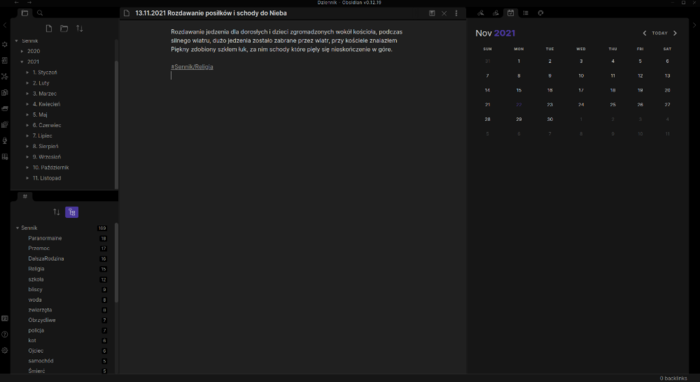Viewport: 700px width, 382px height.
Task: Collapse the Sennik tag group in tag pane
Action: tap(17, 228)
